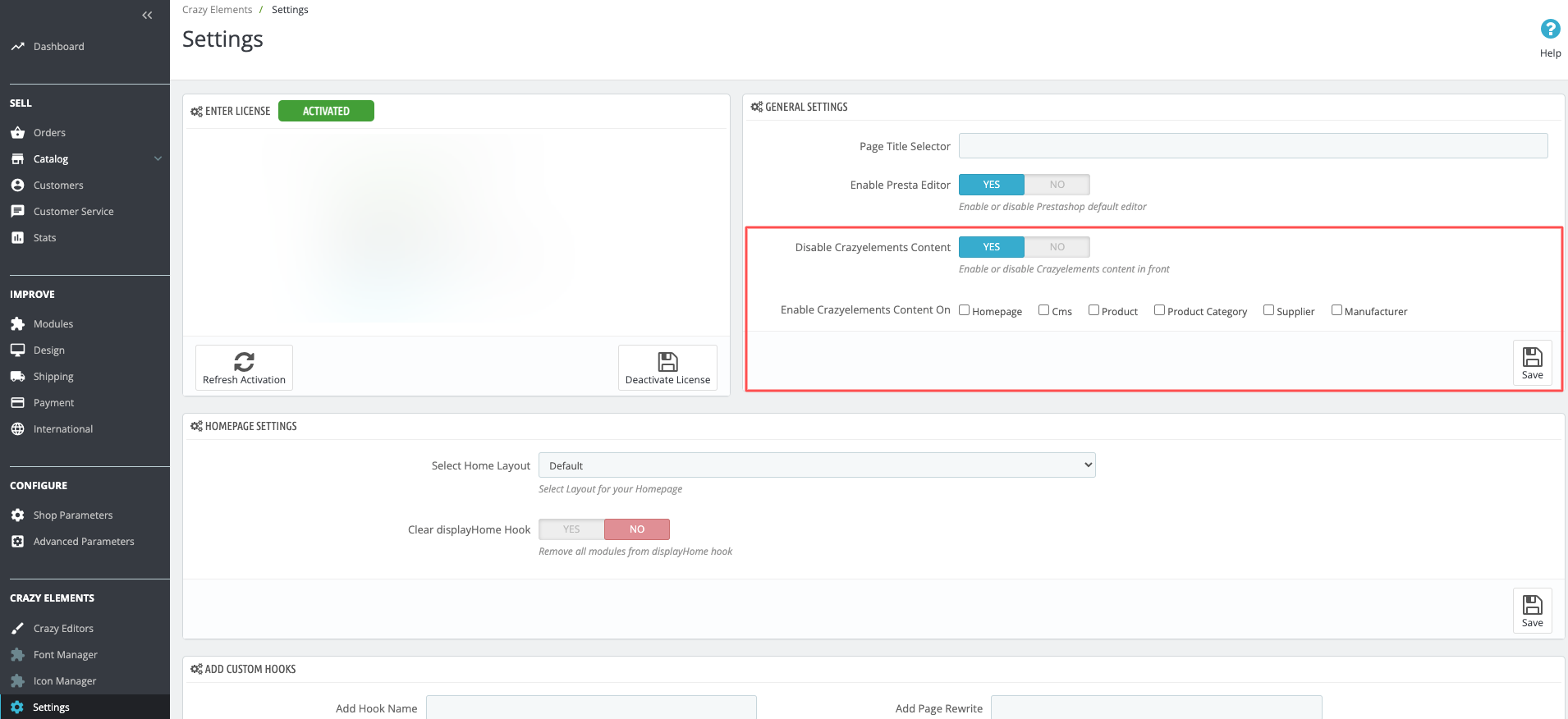Click the Shipping truck icon in sidebar
Screen dimensions: 1568x719
(x=17, y=376)
